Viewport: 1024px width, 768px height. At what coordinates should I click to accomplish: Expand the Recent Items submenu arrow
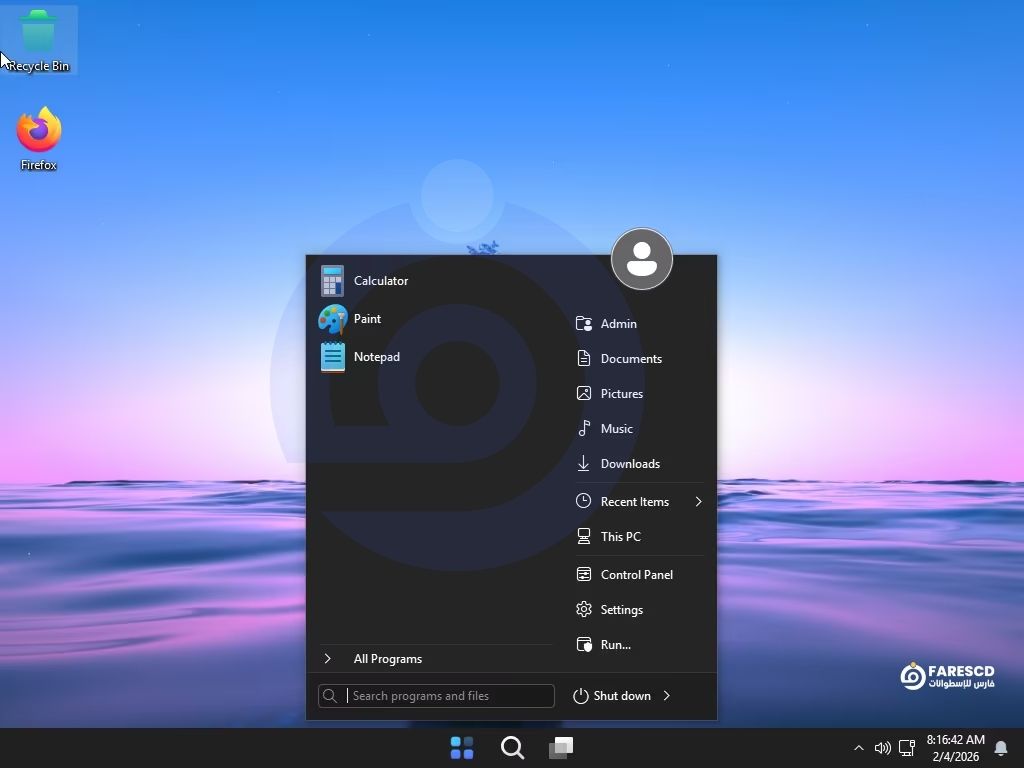point(698,502)
